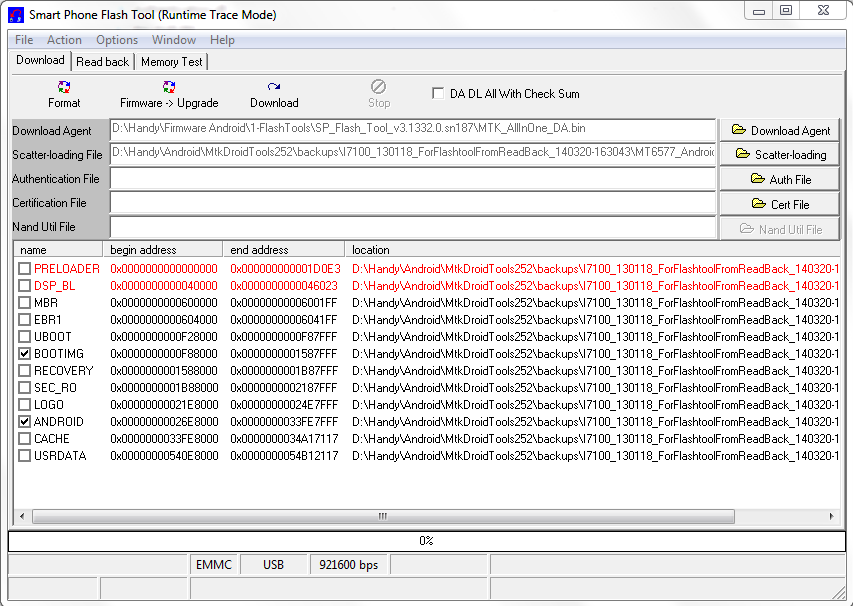853x606 pixels.
Task: Check the CACHE partition checkbox
Action: pyautogui.click(x=24, y=439)
